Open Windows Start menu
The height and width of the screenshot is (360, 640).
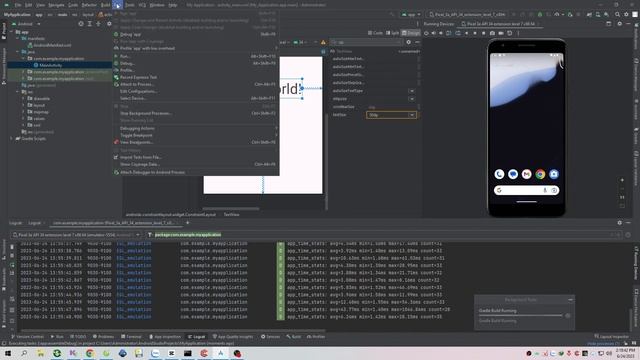[x=8, y=353]
